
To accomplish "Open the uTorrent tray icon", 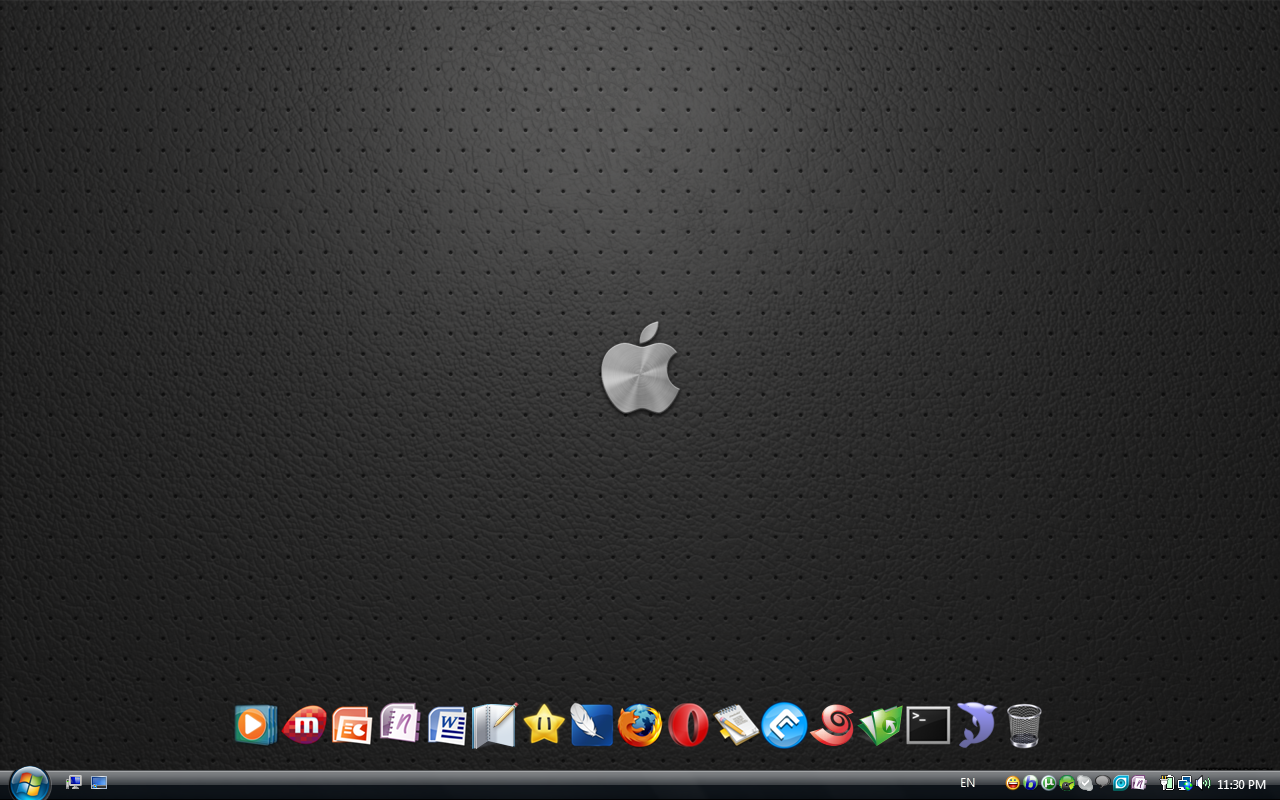I will 1049,783.
